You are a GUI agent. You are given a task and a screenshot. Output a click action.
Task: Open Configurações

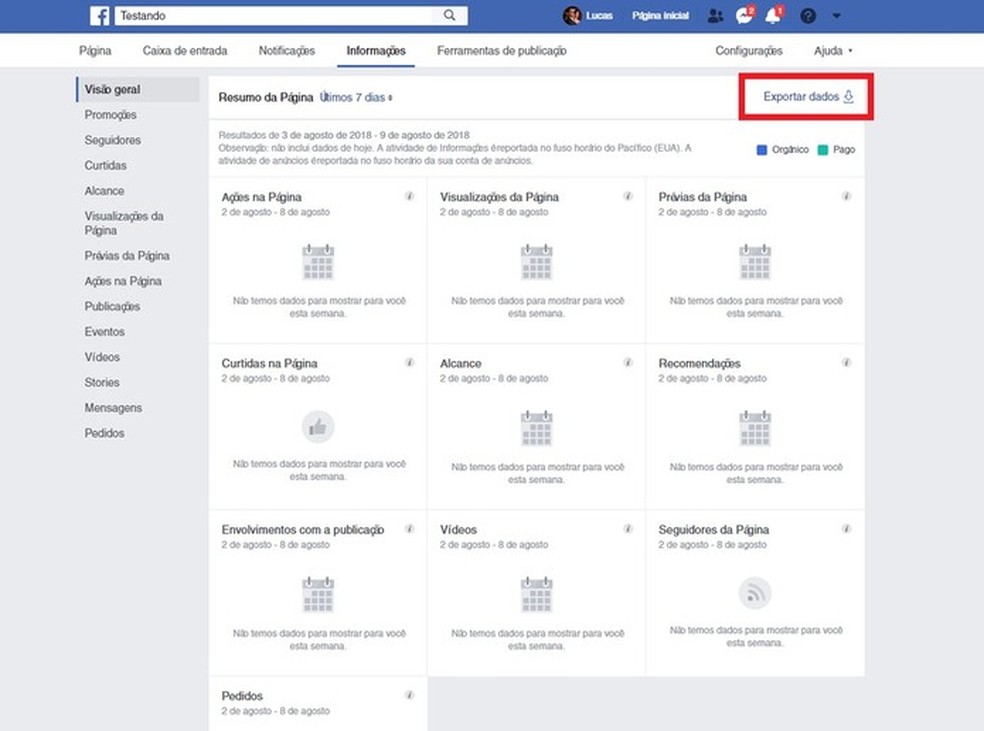point(749,51)
